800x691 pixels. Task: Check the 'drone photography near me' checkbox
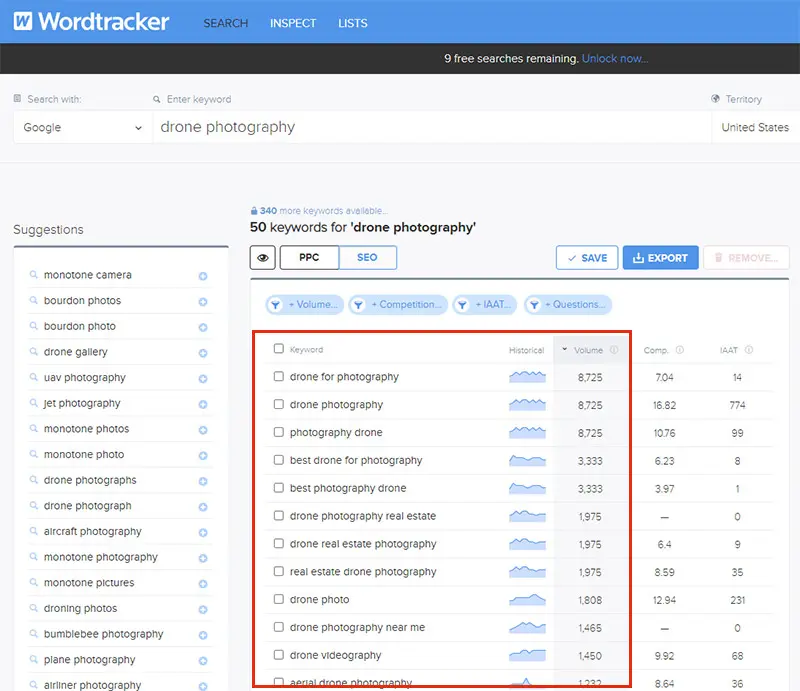pos(279,627)
